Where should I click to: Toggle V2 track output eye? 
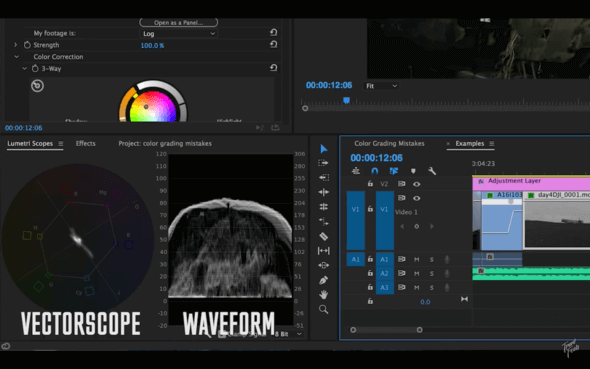click(x=417, y=184)
